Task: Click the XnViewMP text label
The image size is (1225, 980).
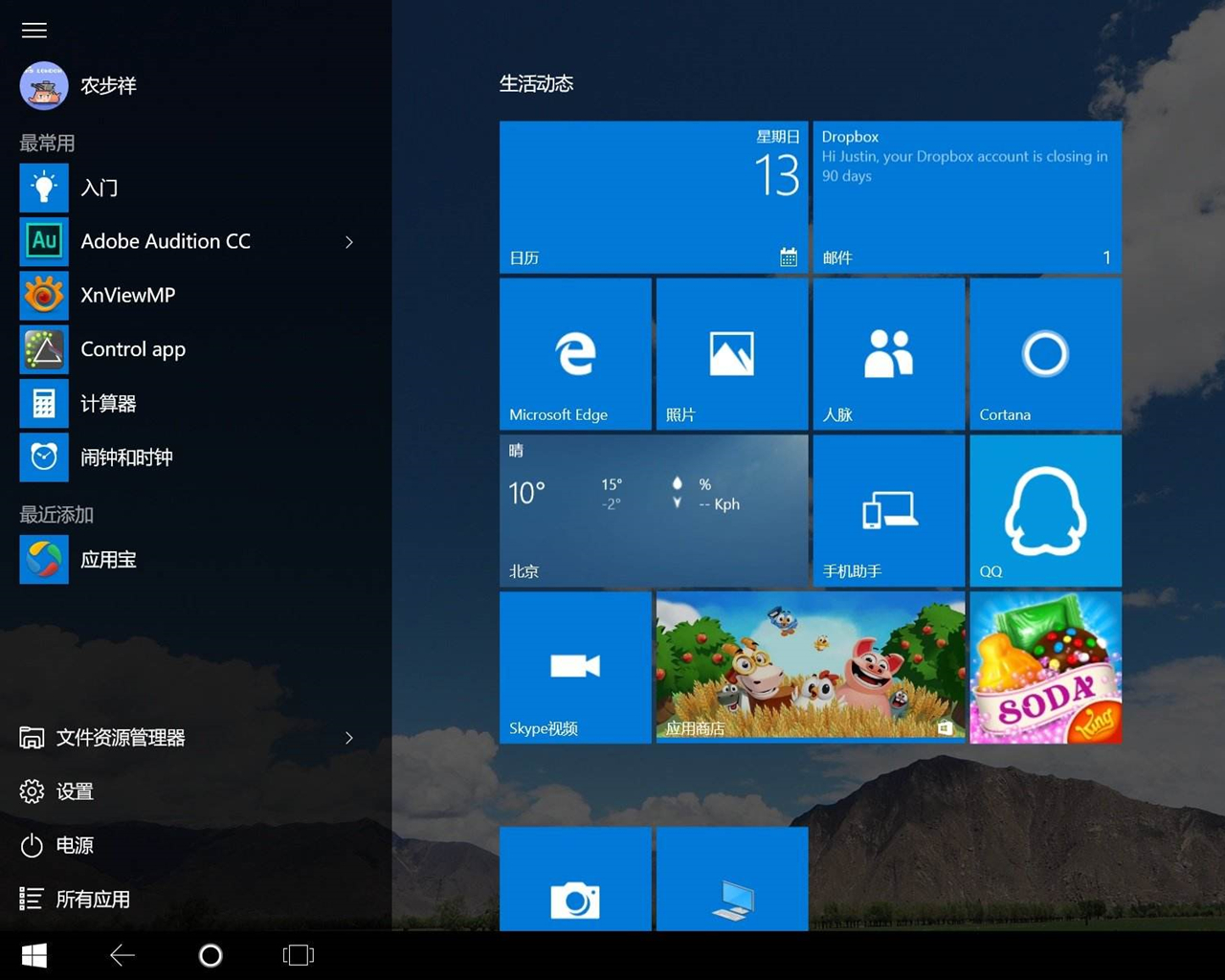Action: (x=128, y=295)
